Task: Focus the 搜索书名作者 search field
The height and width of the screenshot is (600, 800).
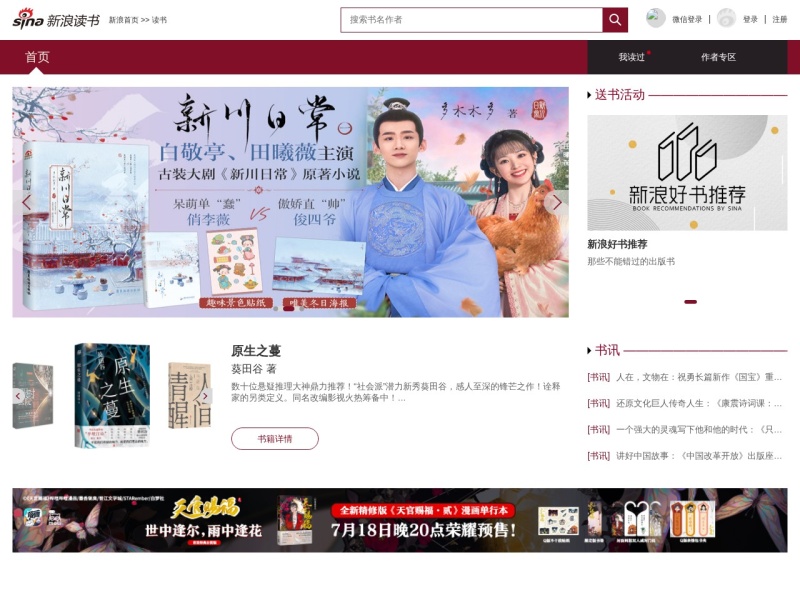Action: (x=471, y=20)
